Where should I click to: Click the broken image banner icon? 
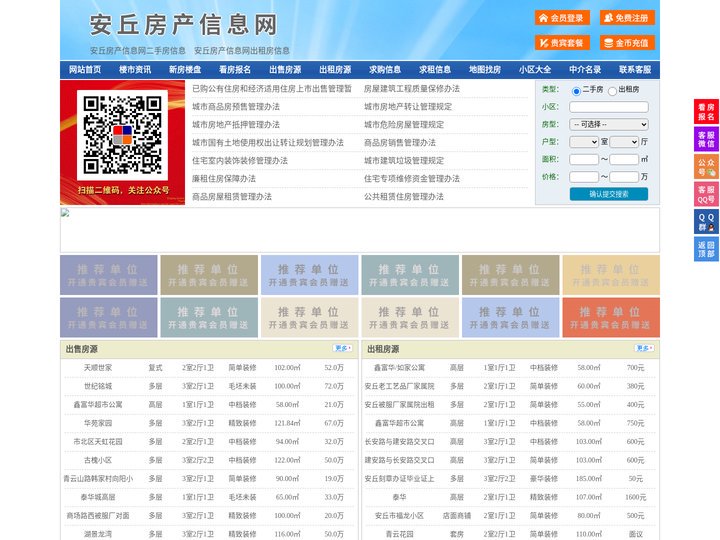65,213
